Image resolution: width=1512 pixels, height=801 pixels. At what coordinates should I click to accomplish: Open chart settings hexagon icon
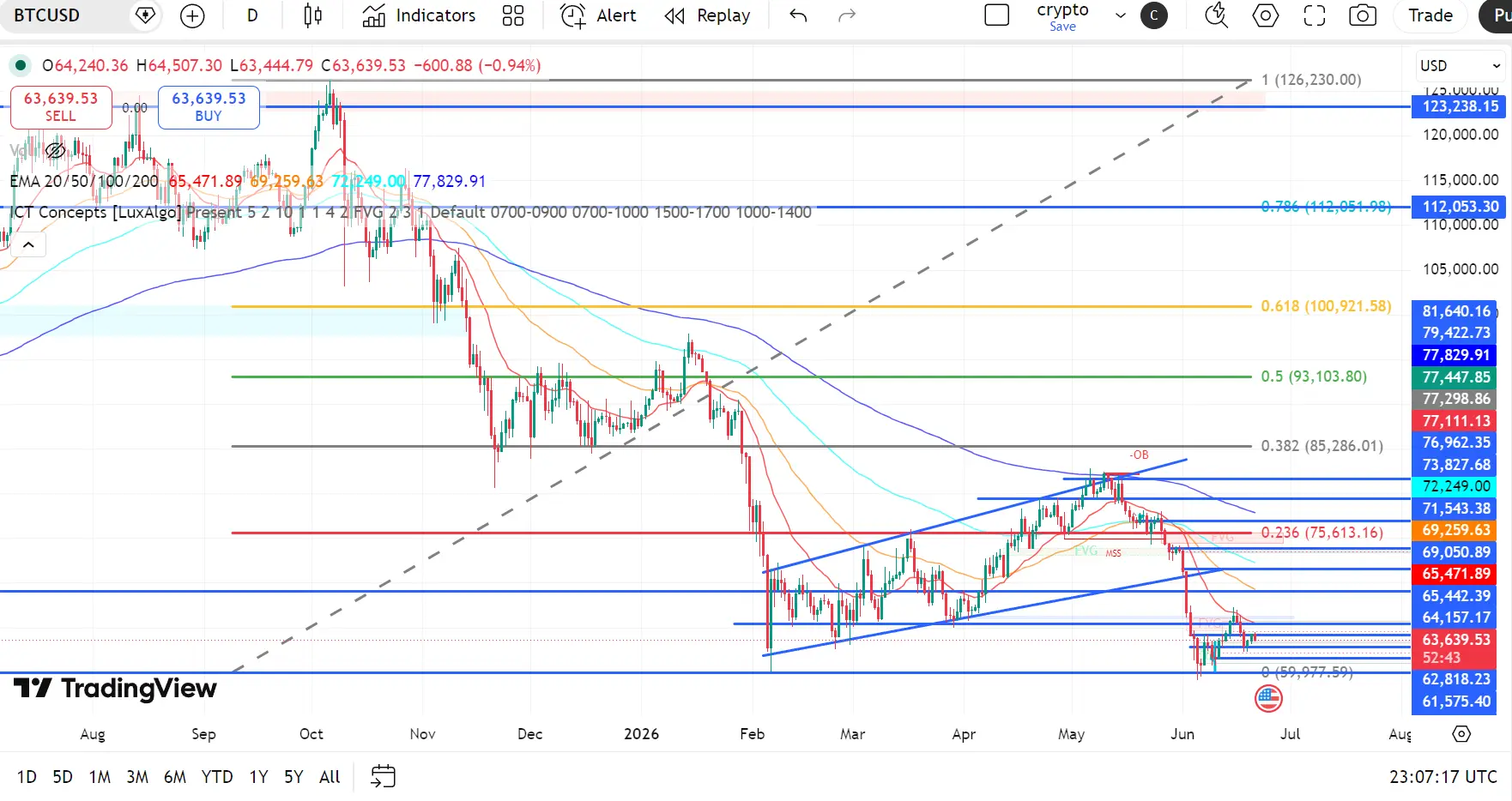(1265, 15)
